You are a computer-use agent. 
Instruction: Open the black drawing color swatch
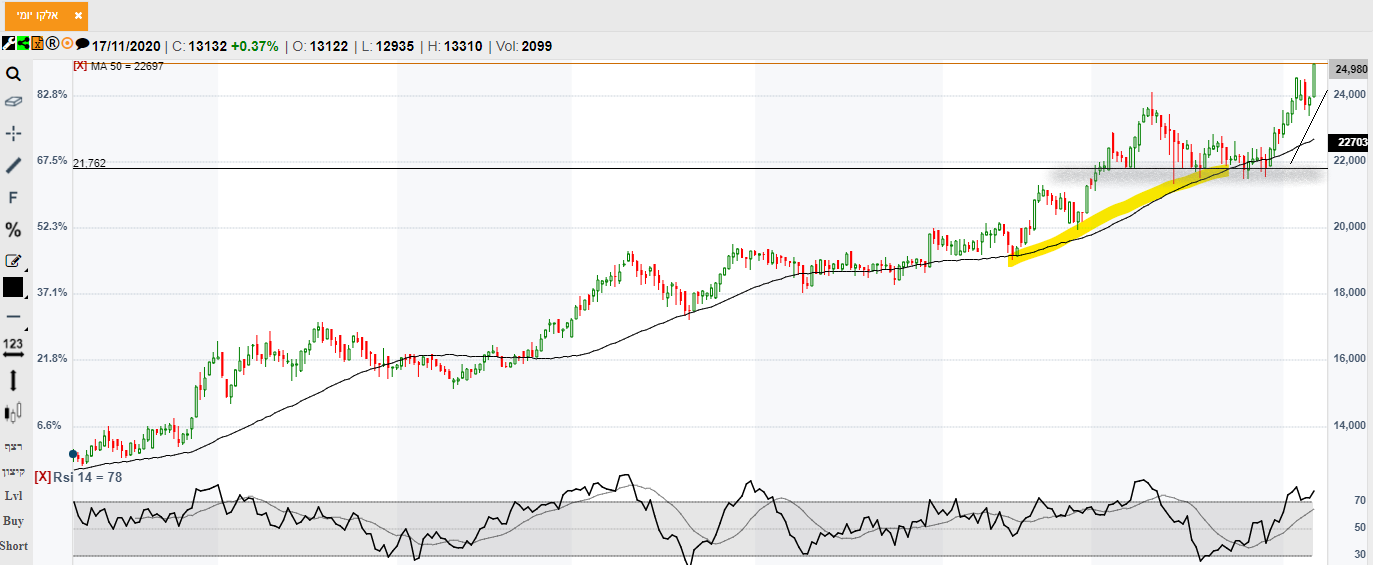(x=13, y=287)
